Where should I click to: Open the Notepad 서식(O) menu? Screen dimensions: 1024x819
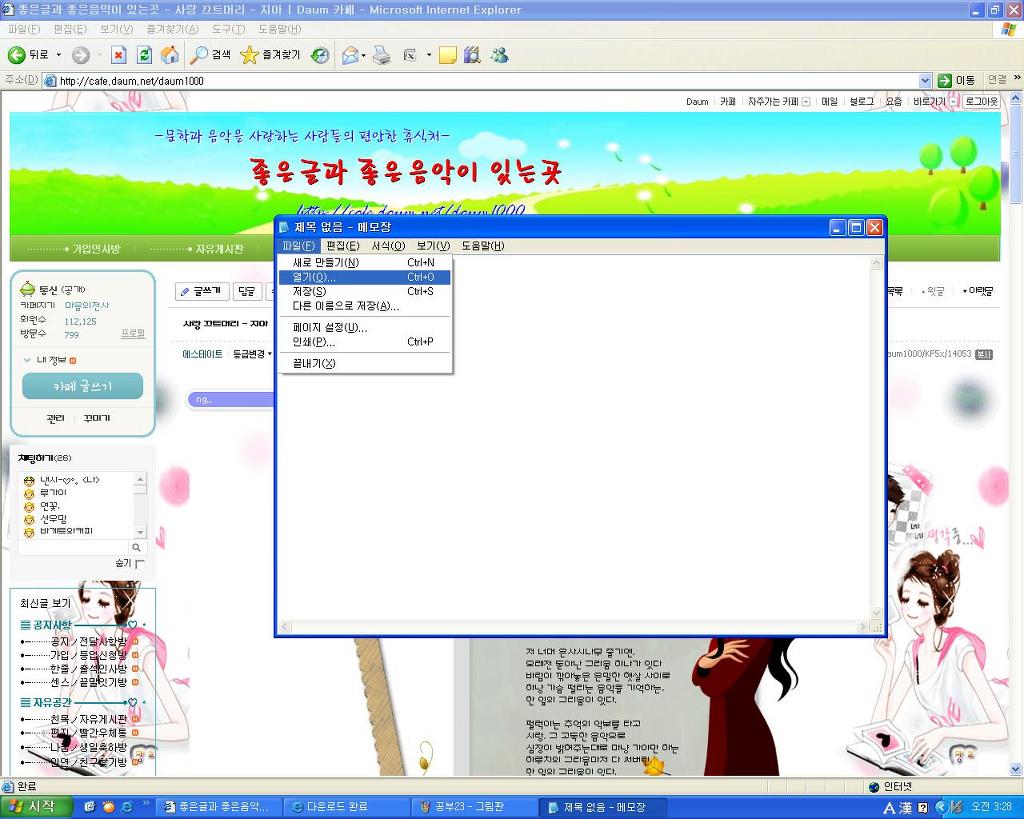coord(388,246)
